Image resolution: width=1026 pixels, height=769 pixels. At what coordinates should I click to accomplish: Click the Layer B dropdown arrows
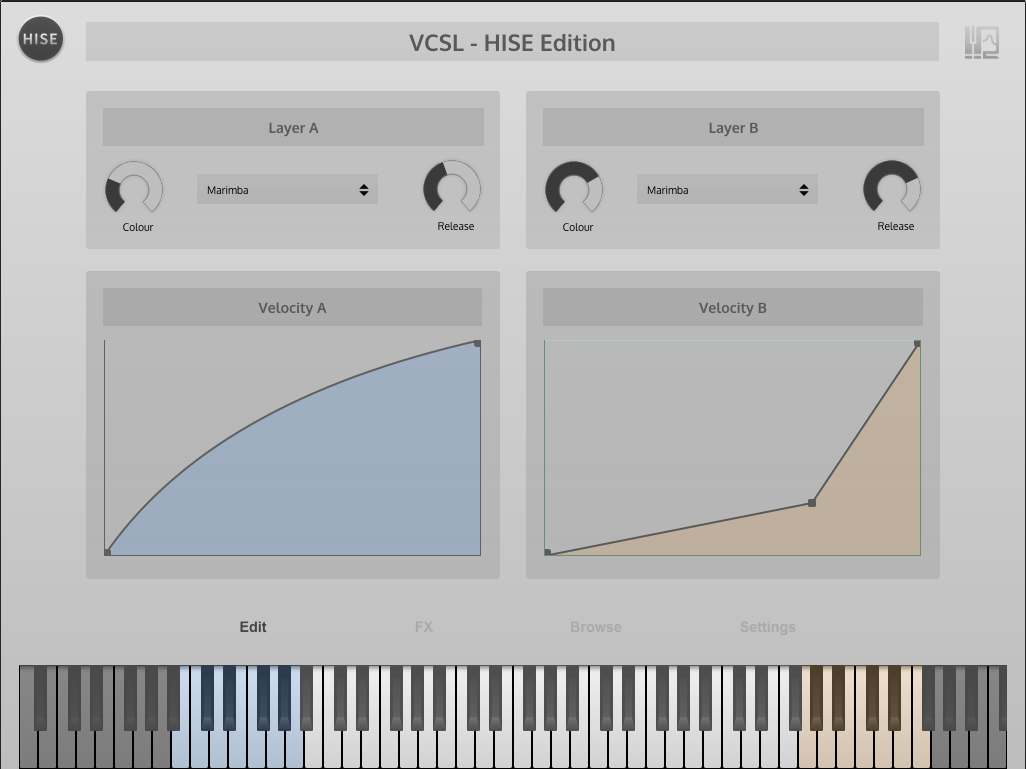point(804,190)
